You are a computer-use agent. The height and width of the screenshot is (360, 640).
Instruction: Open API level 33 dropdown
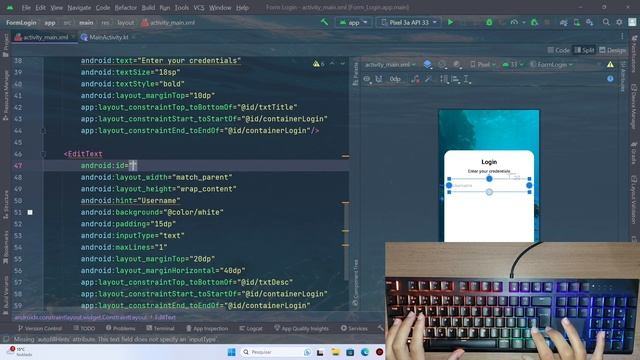click(x=512, y=64)
